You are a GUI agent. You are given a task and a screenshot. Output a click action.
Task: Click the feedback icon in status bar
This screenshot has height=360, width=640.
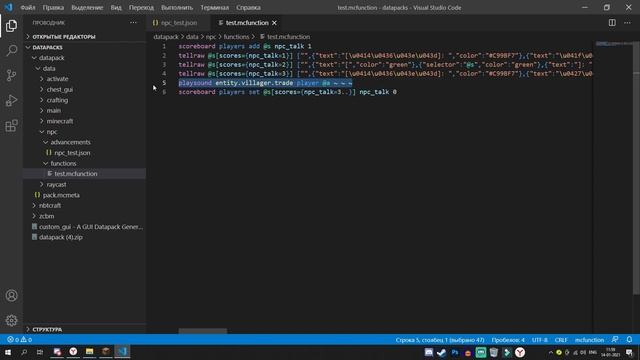615,340
